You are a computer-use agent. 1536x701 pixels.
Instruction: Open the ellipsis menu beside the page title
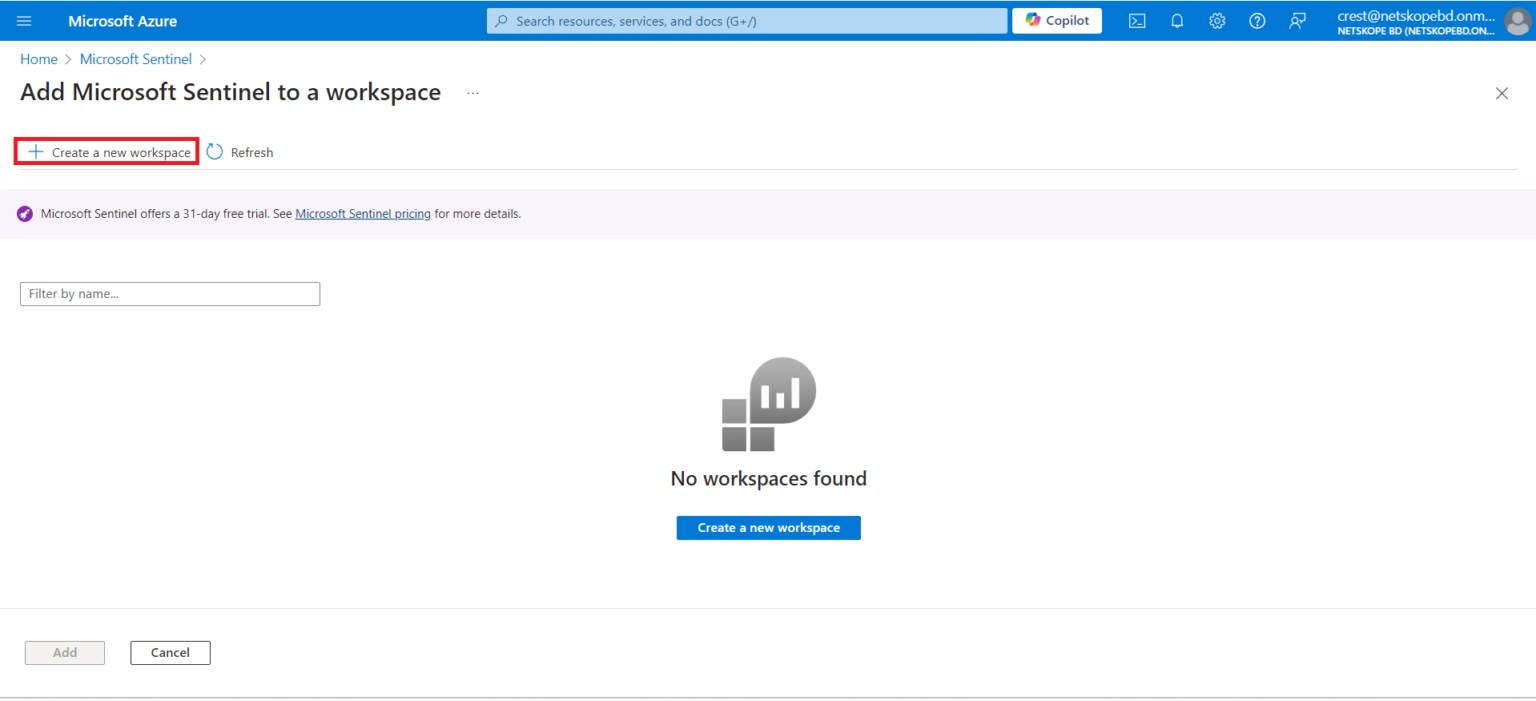click(472, 92)
